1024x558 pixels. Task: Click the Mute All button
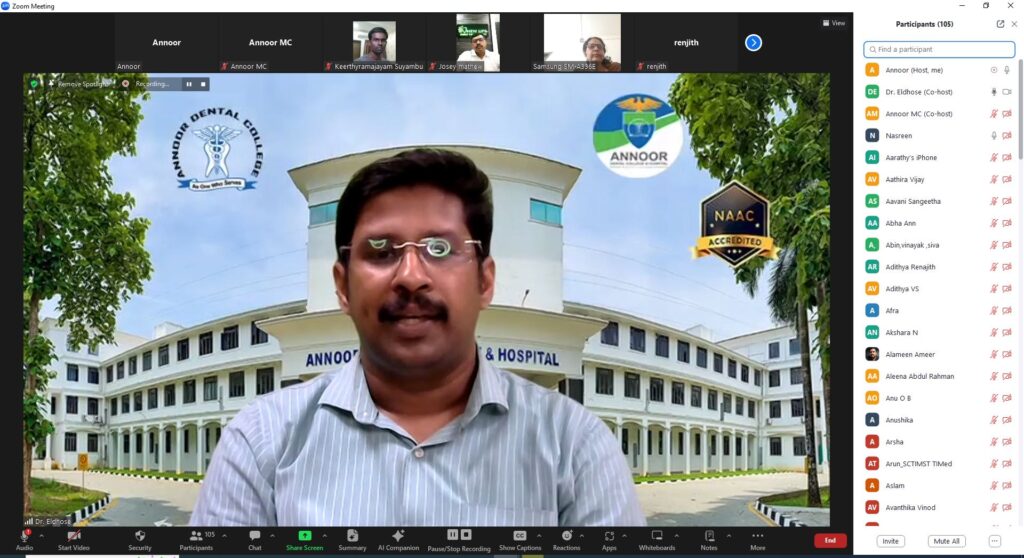(945, 541)
